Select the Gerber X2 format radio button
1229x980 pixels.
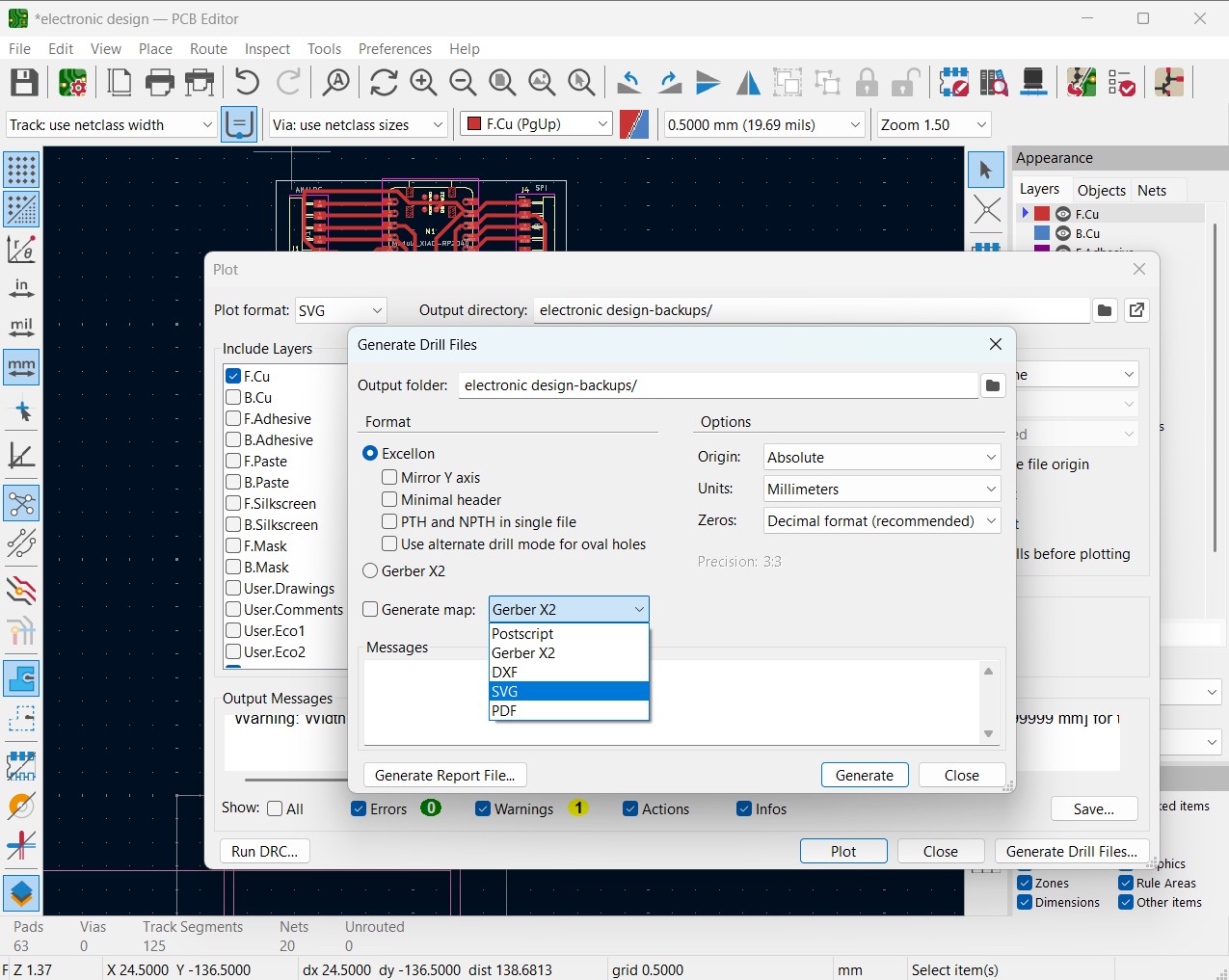point(370,570)
